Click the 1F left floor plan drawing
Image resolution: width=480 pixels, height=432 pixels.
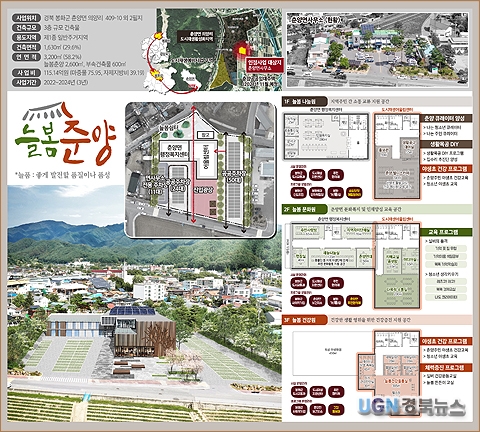[326, 136]
